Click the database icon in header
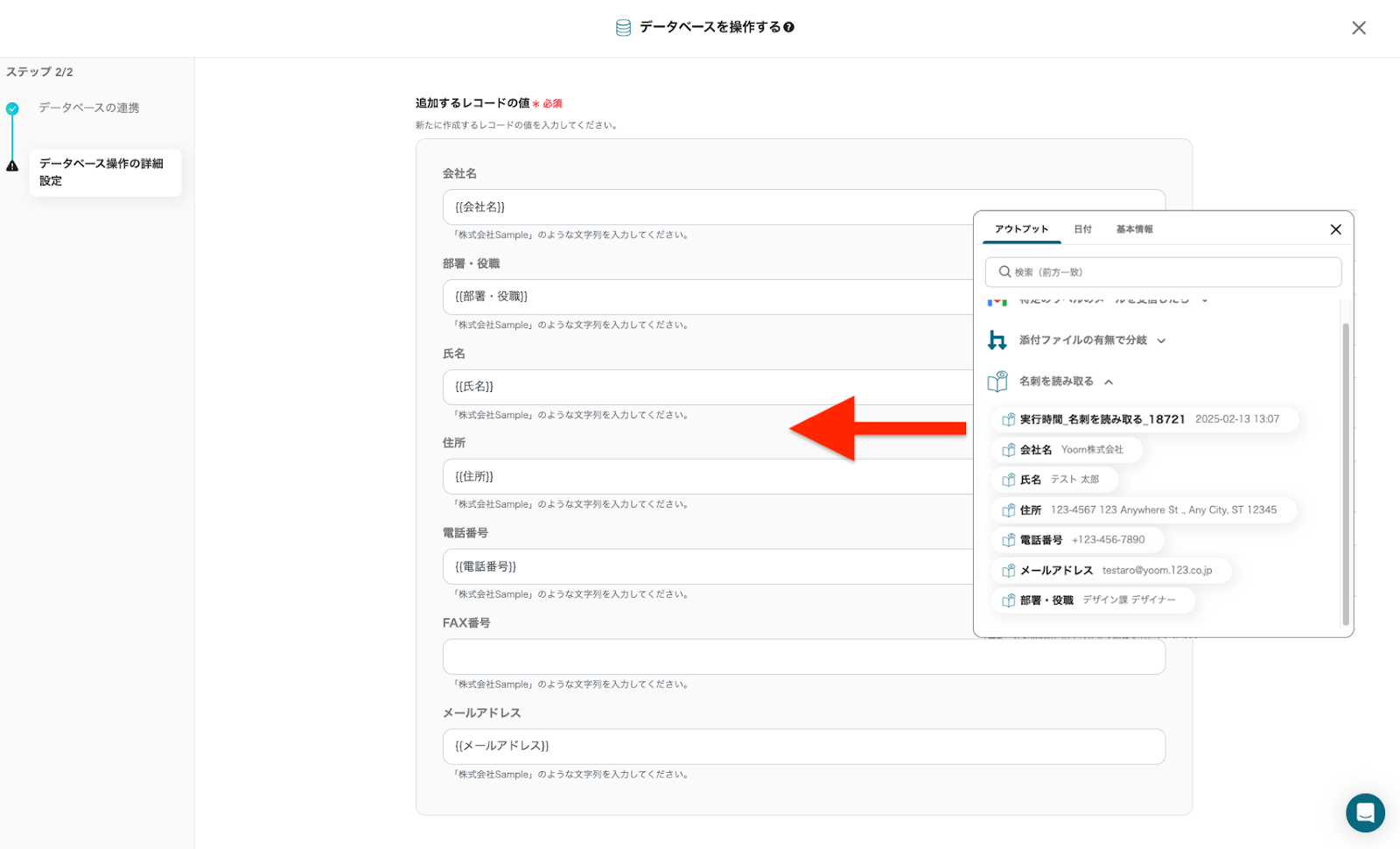 623,28
